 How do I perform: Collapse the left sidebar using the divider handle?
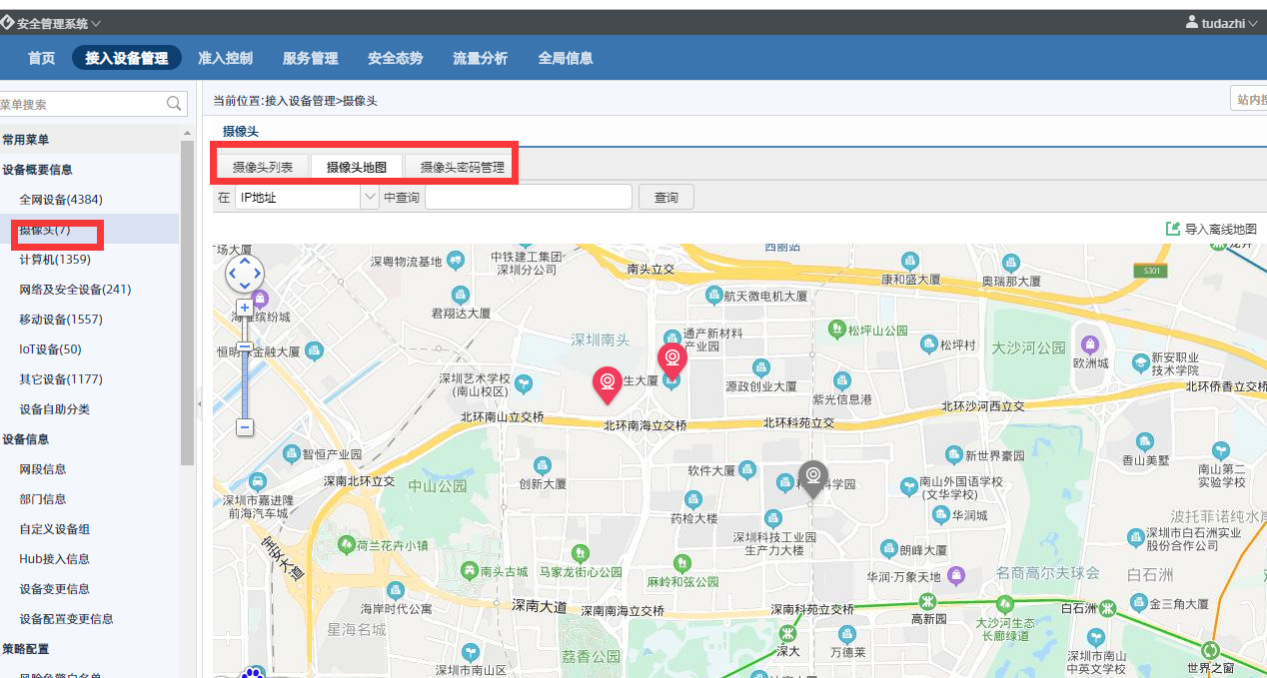(198, 404)
